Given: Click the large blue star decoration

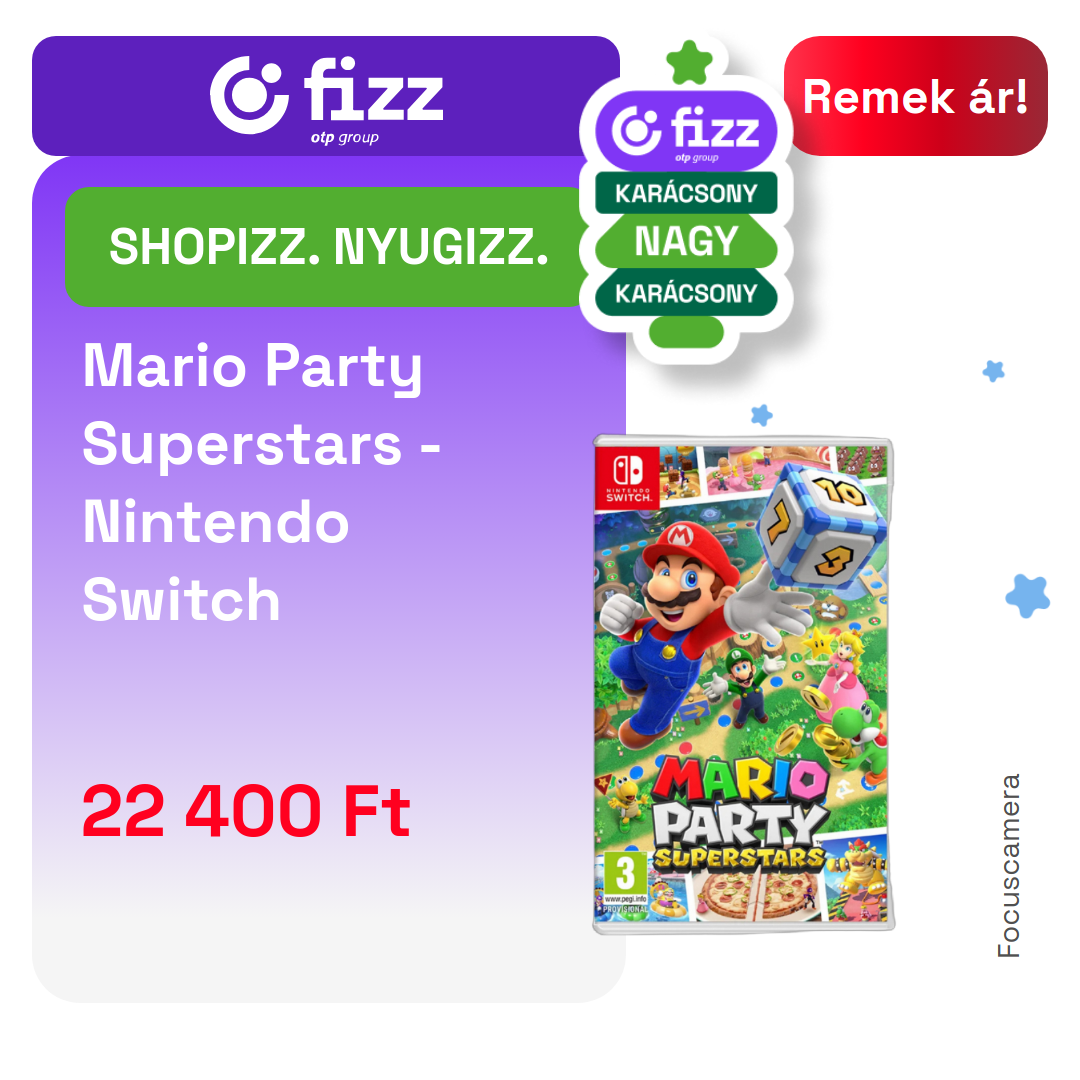Looking at the screenshot, I should [x=1028, y=596].
